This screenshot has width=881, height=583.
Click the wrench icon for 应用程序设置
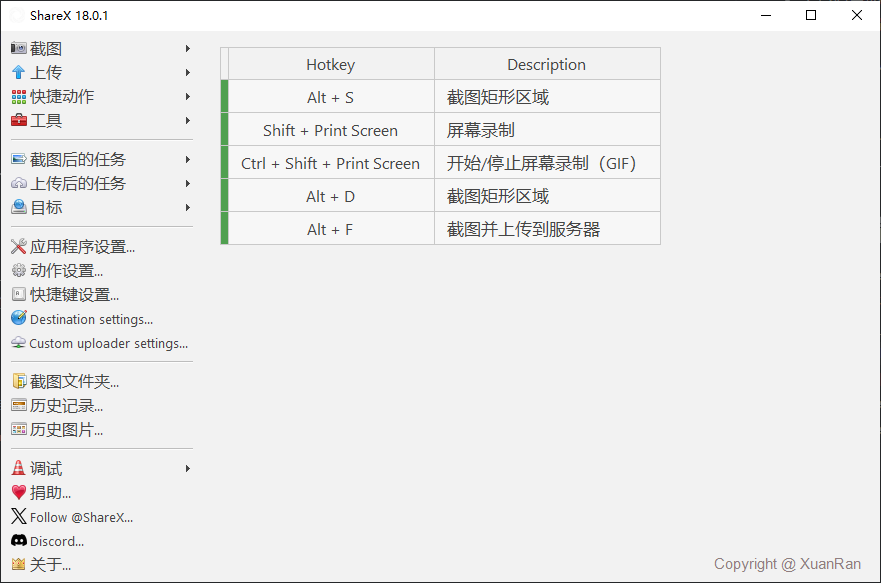pyautogui.click(x=18, y=247)
